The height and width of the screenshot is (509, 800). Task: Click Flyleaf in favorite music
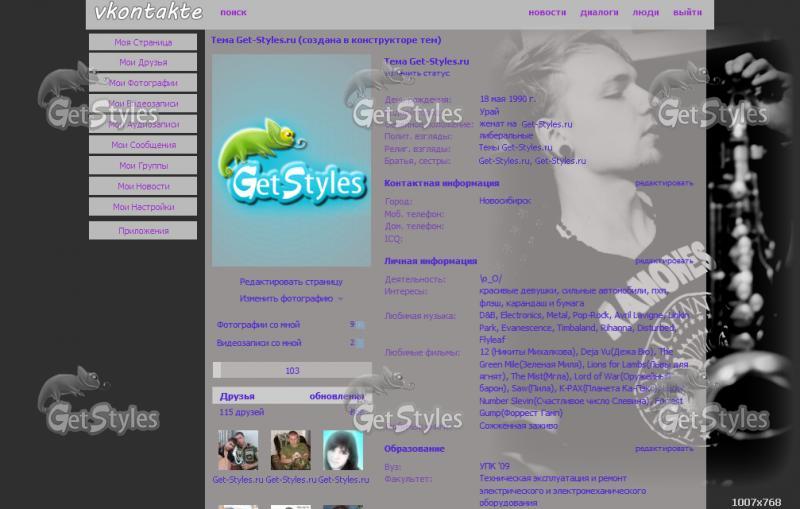[492, 340]
